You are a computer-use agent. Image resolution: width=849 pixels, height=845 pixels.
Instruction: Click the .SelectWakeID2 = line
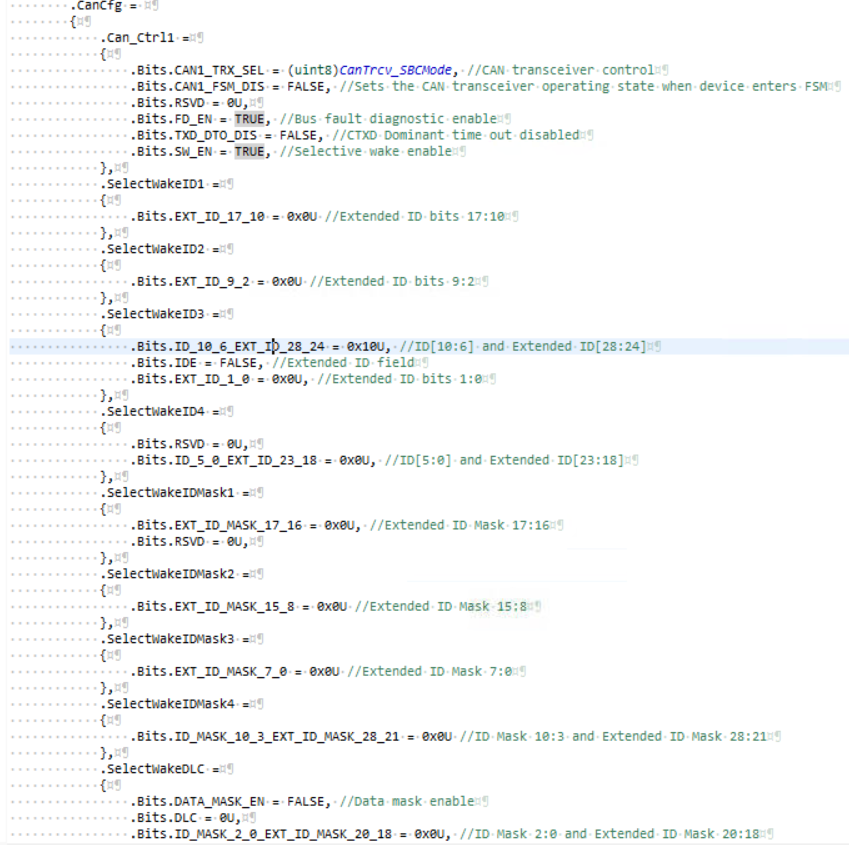click(x=159, y=249)
